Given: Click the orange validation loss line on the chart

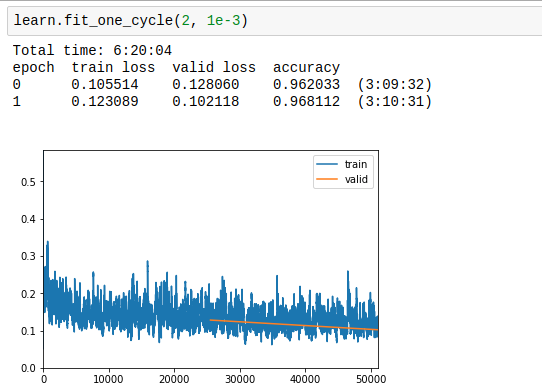Looking at the screenshot, I should pyautogui.click(x=294, y=325).
